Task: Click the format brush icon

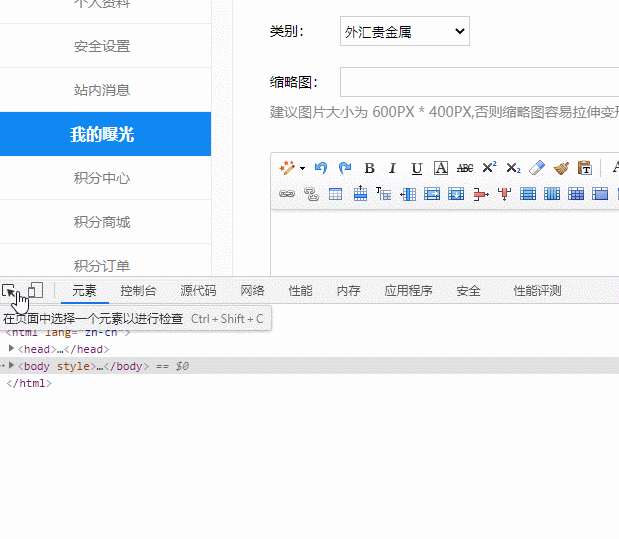Action: pyautogui.click(x=561, y=168)
